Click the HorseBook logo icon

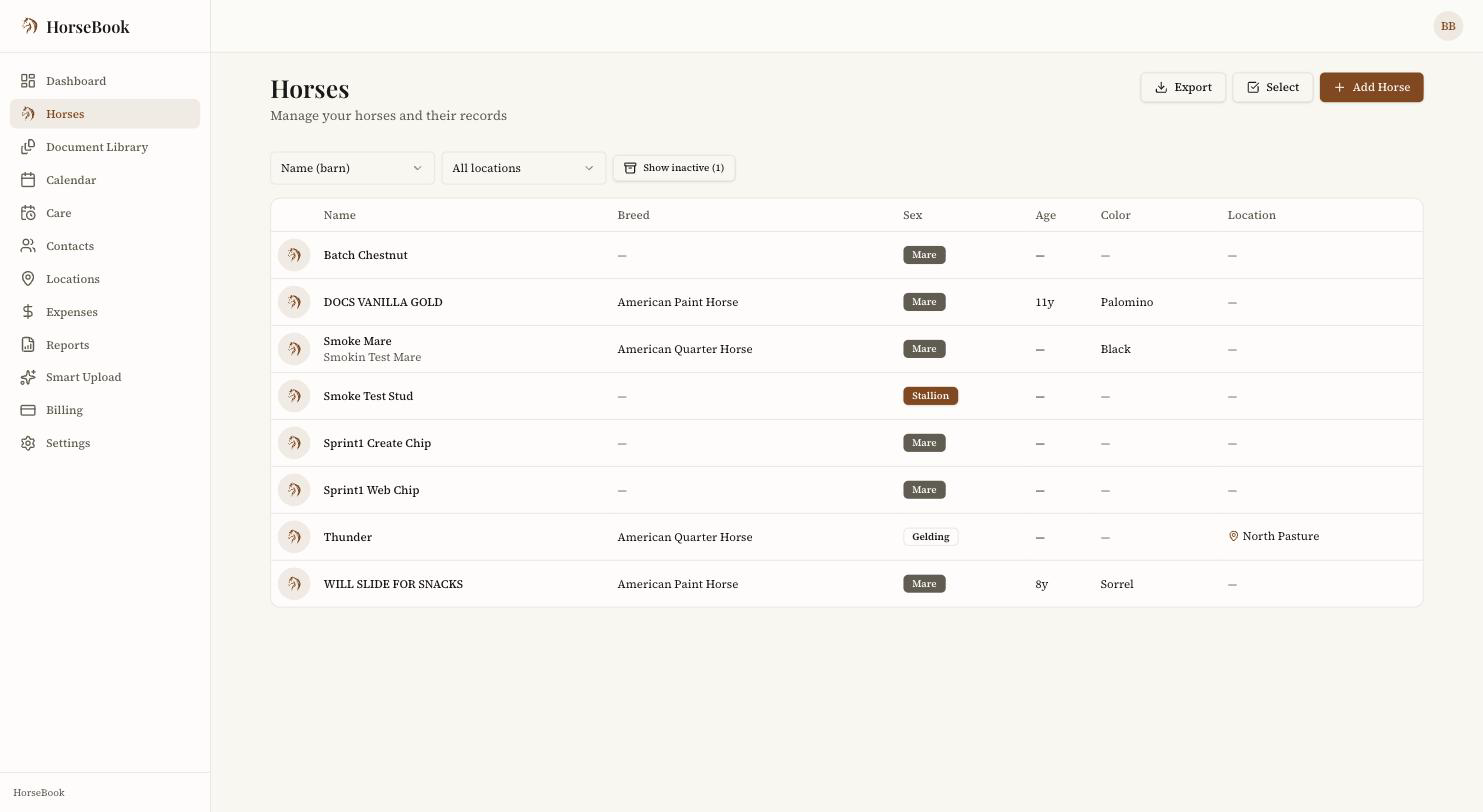29,26
